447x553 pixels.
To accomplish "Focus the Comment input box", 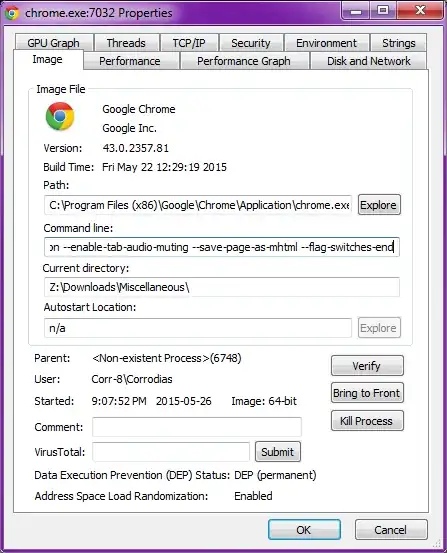I will [197, 427].
